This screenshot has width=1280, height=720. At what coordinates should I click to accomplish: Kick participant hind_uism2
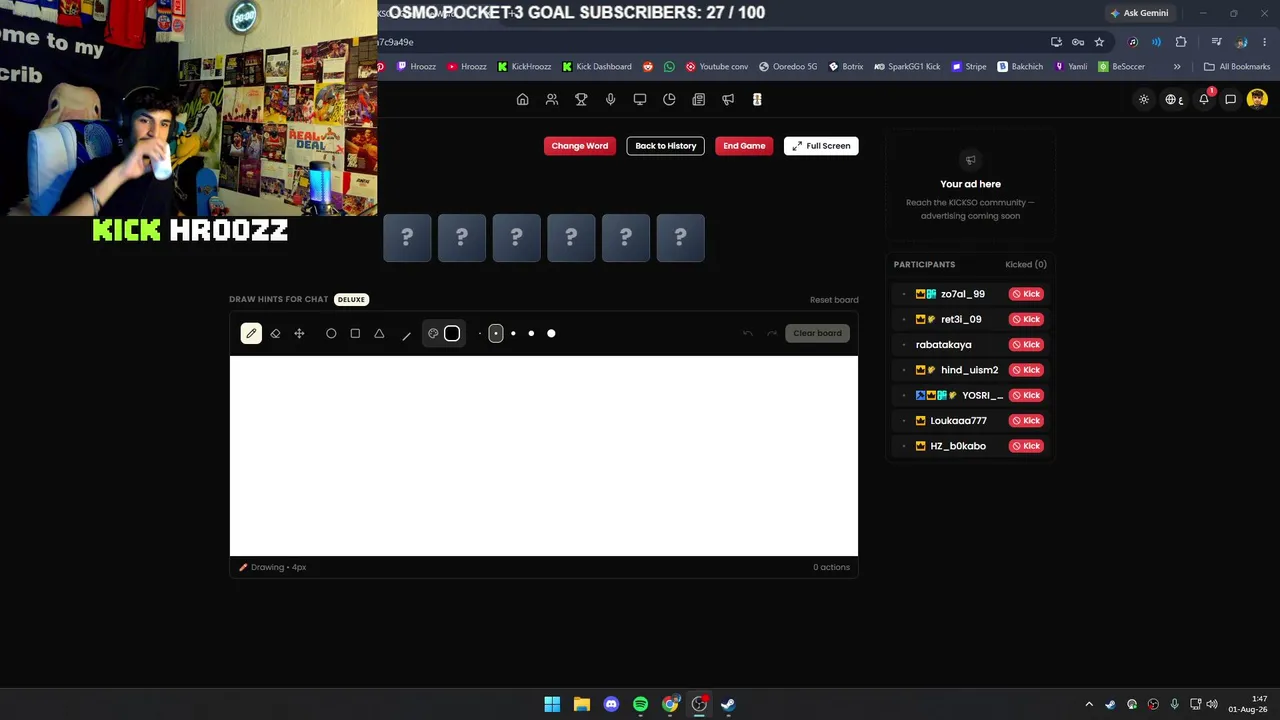(x=1026, y=370)
